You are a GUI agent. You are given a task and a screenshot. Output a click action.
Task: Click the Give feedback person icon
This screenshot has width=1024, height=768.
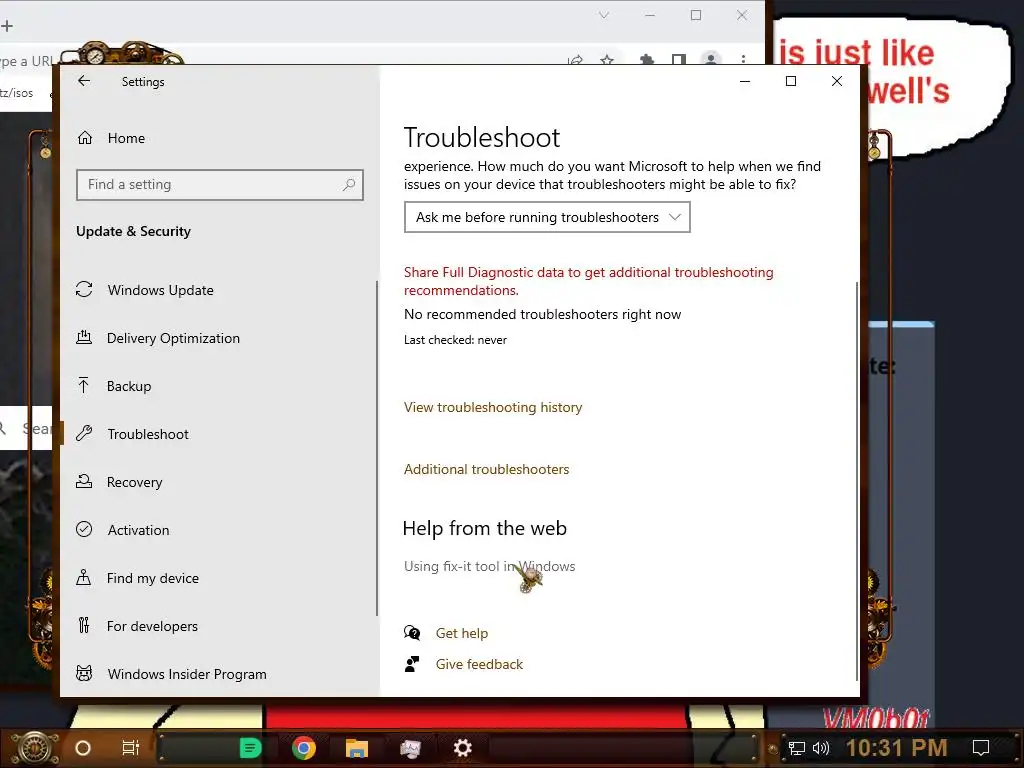pos(412,664)
